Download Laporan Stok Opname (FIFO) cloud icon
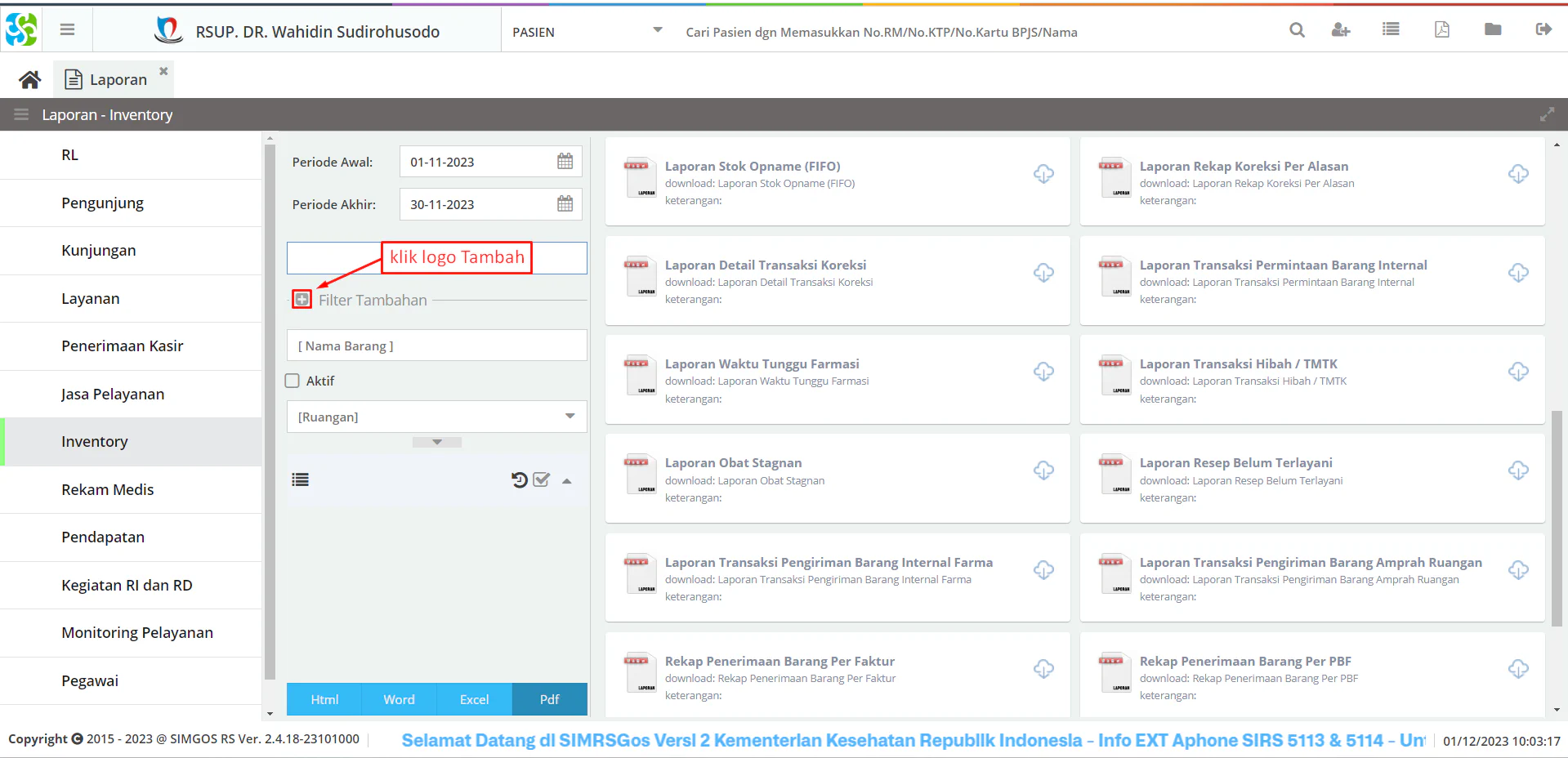This screenshot has width=1568, height=758. click(x=1043, y=173)
